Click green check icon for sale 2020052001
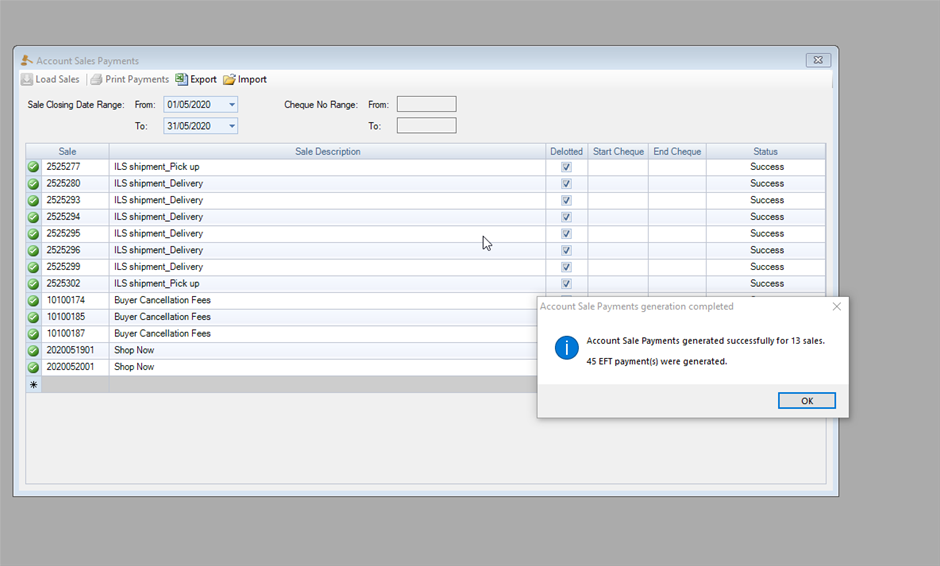940x566 pixels. (x=33, y=367)
